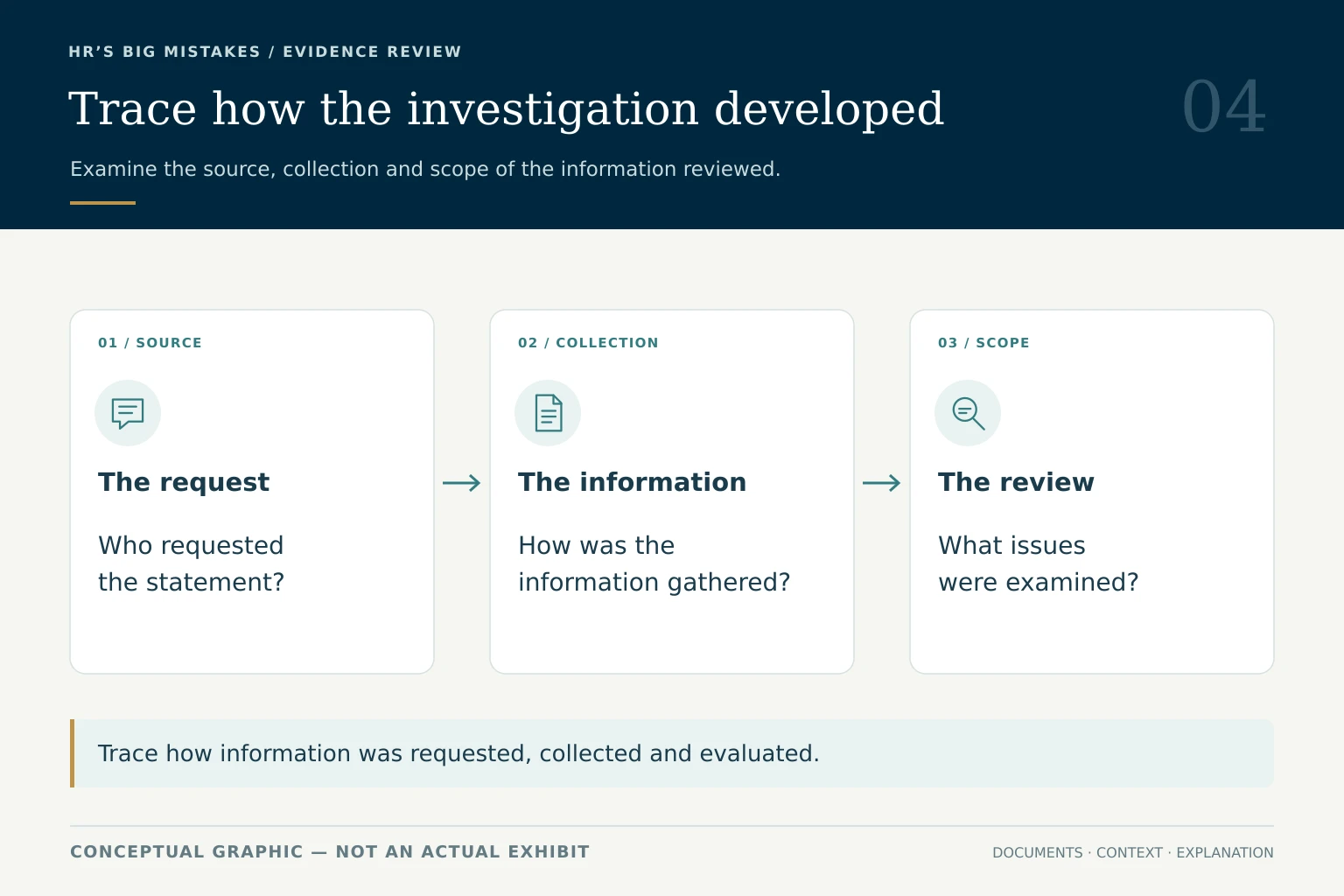The image size is (1344, 896).
Task: Click the word "DOCUMENTS" in the footer
Action: tap(1038, 852)
